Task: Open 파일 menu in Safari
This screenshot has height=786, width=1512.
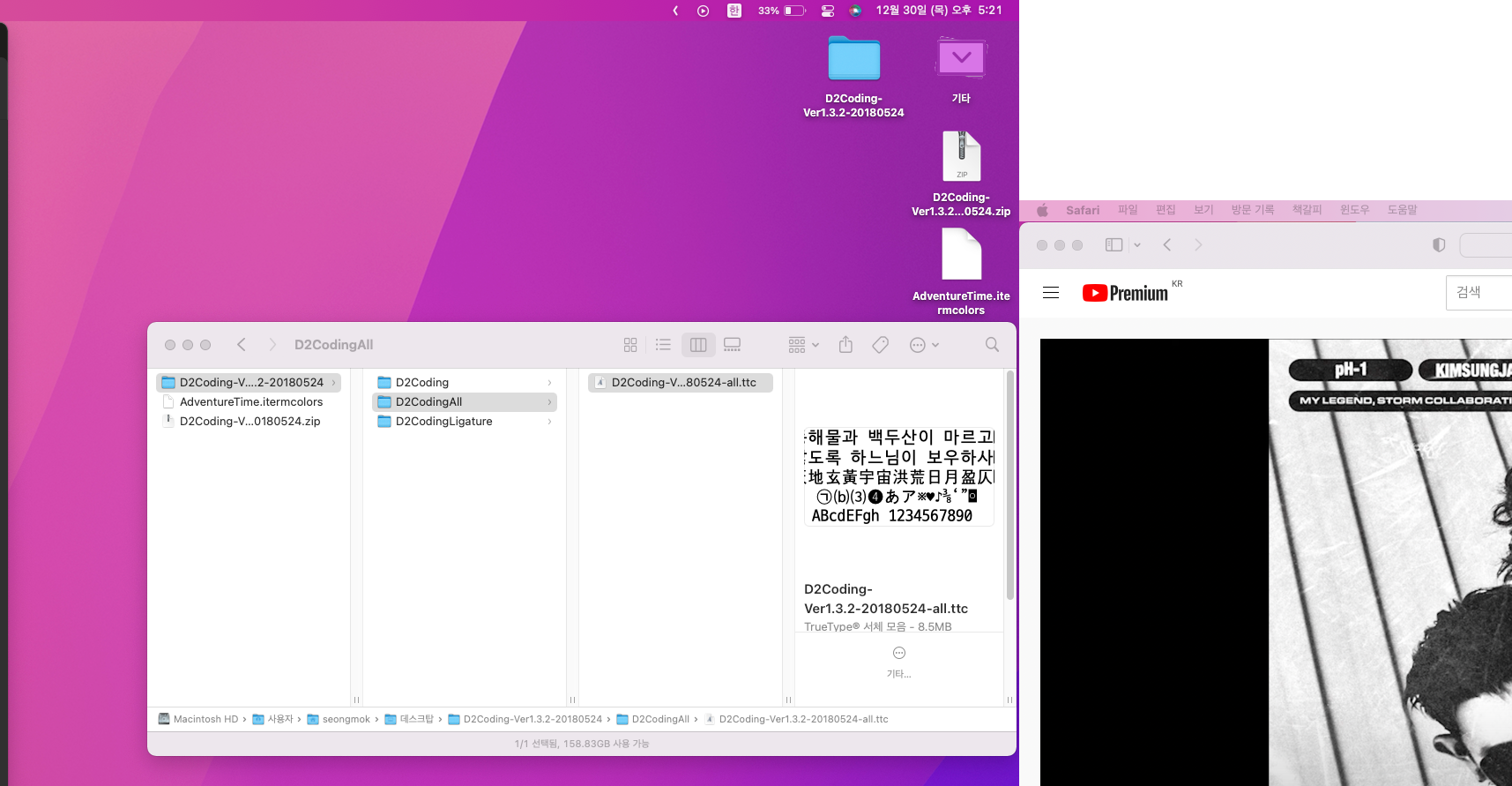Action: coord(1128,210)
